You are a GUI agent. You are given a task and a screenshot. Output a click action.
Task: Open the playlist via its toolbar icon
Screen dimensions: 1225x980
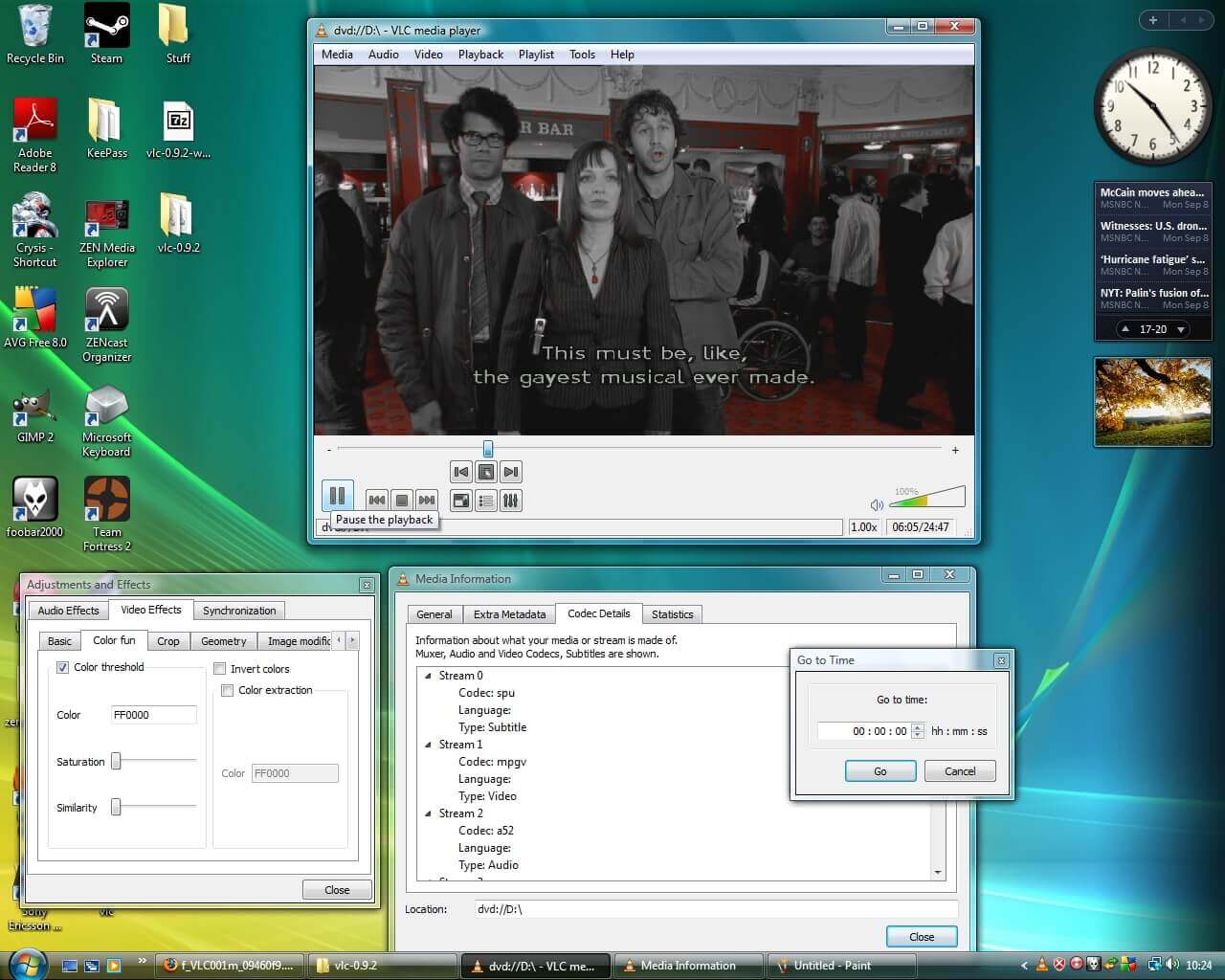click(485, 500)
